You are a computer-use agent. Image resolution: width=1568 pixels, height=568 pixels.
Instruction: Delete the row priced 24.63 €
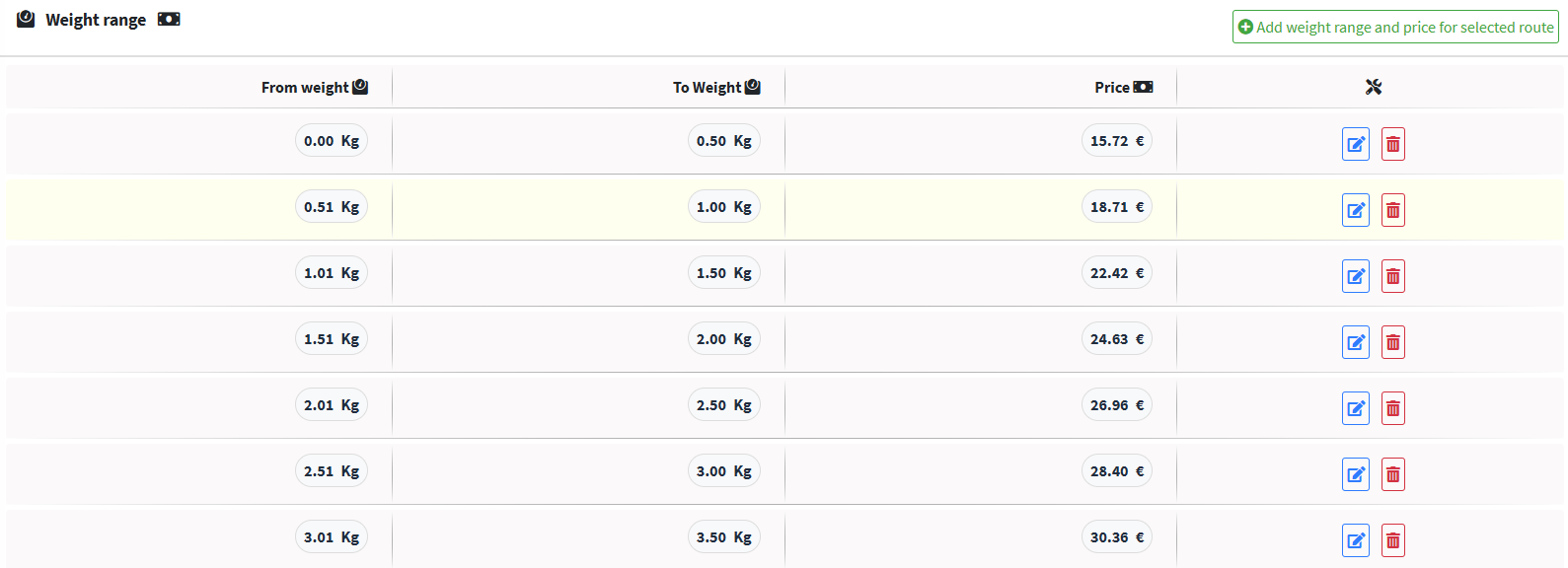point(1392,342)
